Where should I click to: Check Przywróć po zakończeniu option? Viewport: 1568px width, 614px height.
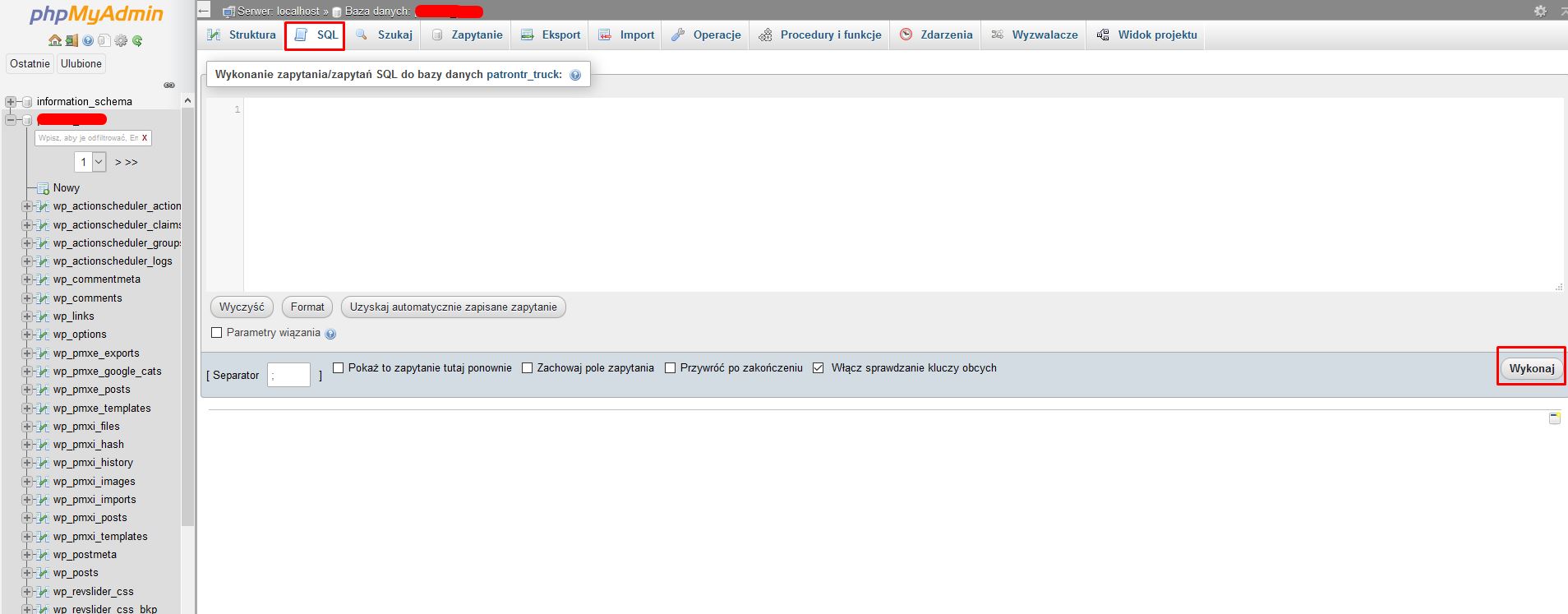(671, 368)
